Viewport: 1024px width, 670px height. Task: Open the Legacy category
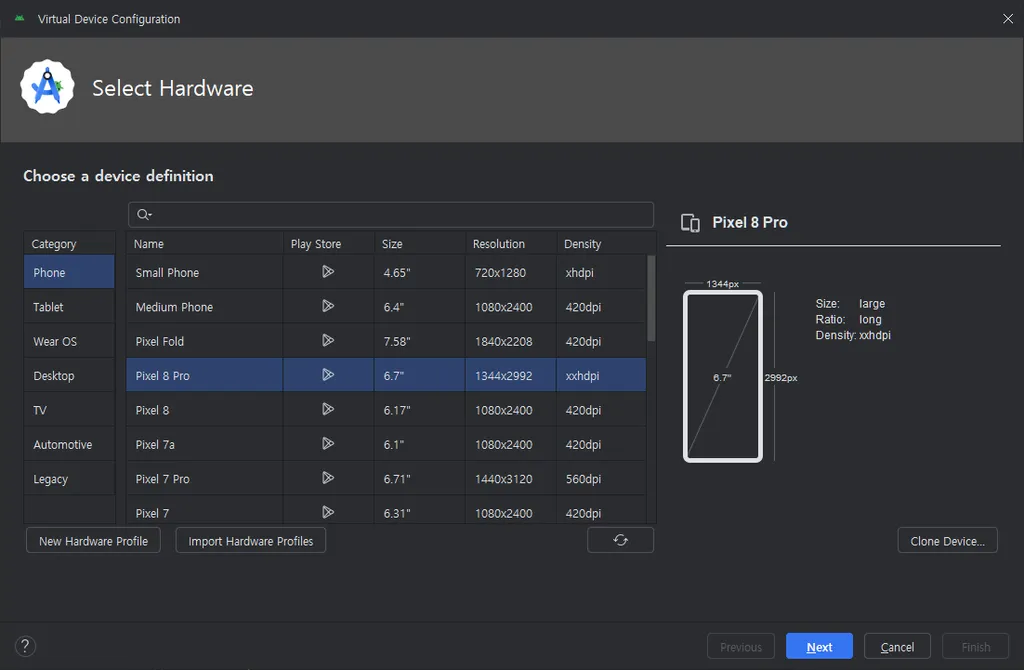click(69, 479)
